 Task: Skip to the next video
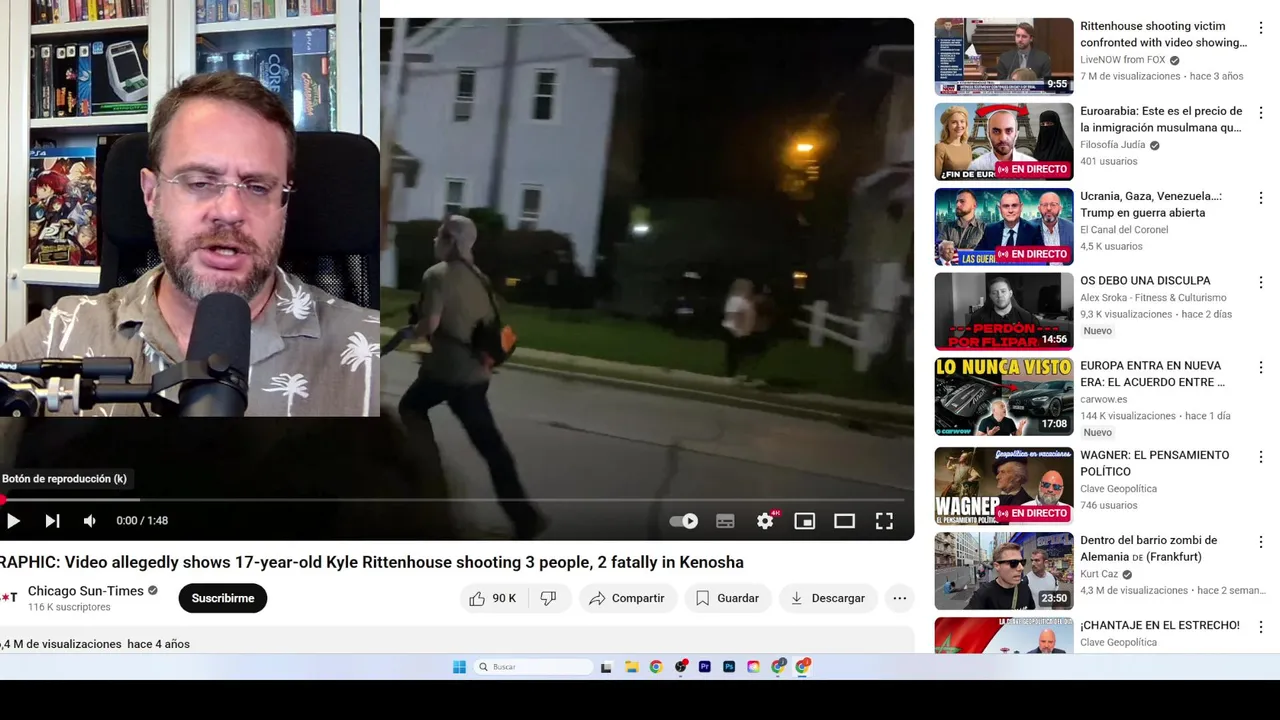pos(52,521)
